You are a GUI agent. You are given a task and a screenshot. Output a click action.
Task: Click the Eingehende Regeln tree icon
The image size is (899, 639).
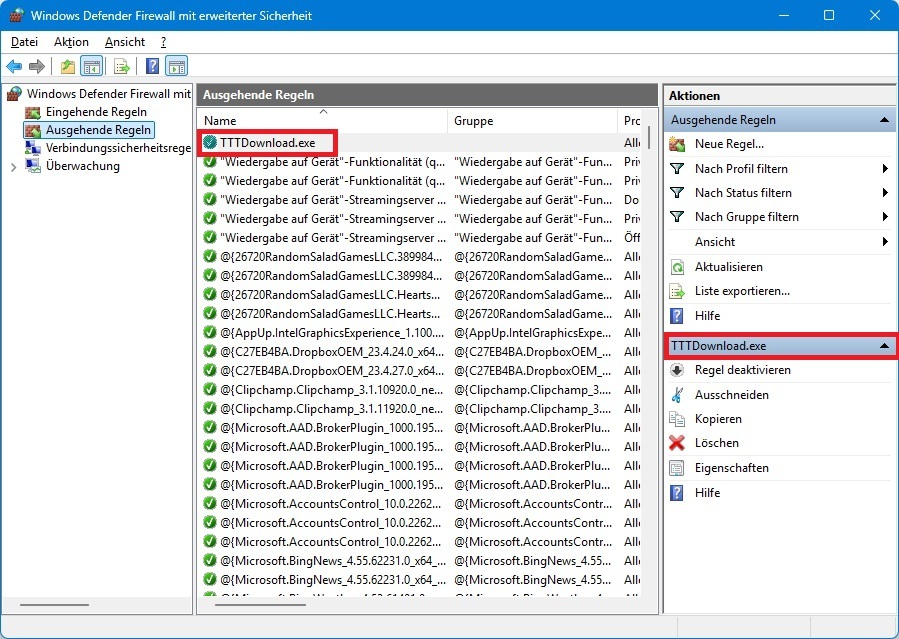point(33,112)
